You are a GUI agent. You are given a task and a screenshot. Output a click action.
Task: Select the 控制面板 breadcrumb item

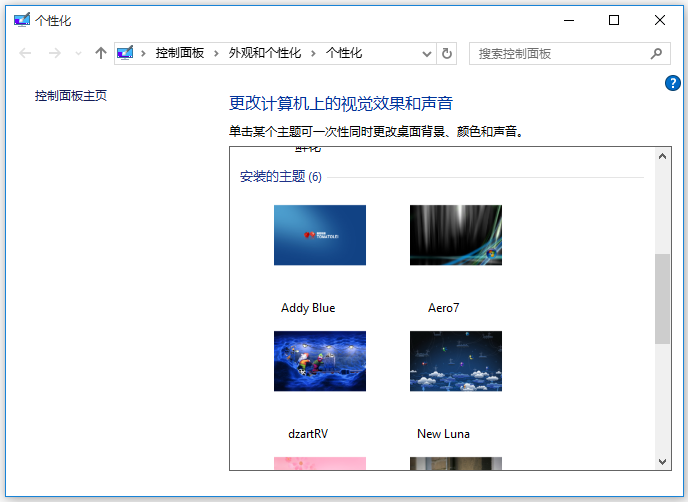pos(179,53)
